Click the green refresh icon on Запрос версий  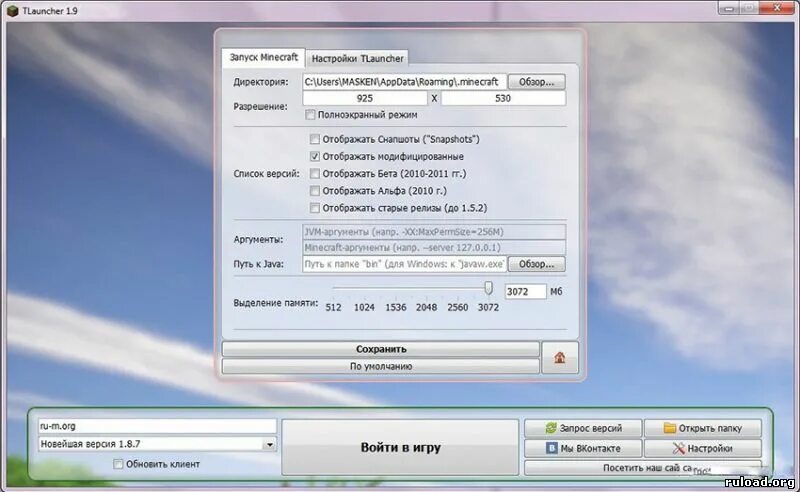551,428
